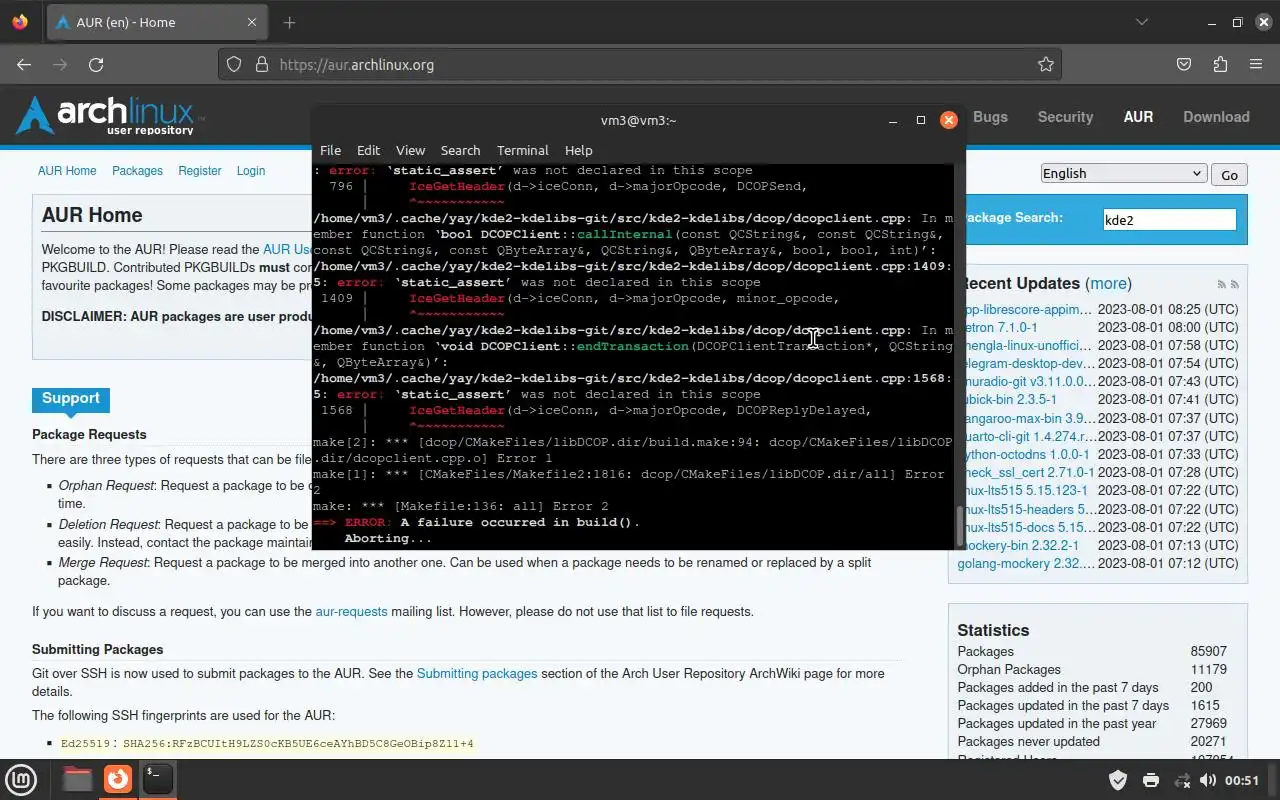Screen dimensions: 1280x800
Task: Open the network connections tray icon
Action: point(1182,780)
